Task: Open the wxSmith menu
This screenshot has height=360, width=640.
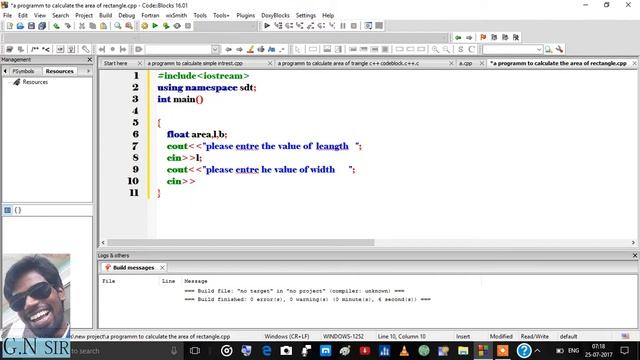Action: pyautogui.click(x=176, y=16)
